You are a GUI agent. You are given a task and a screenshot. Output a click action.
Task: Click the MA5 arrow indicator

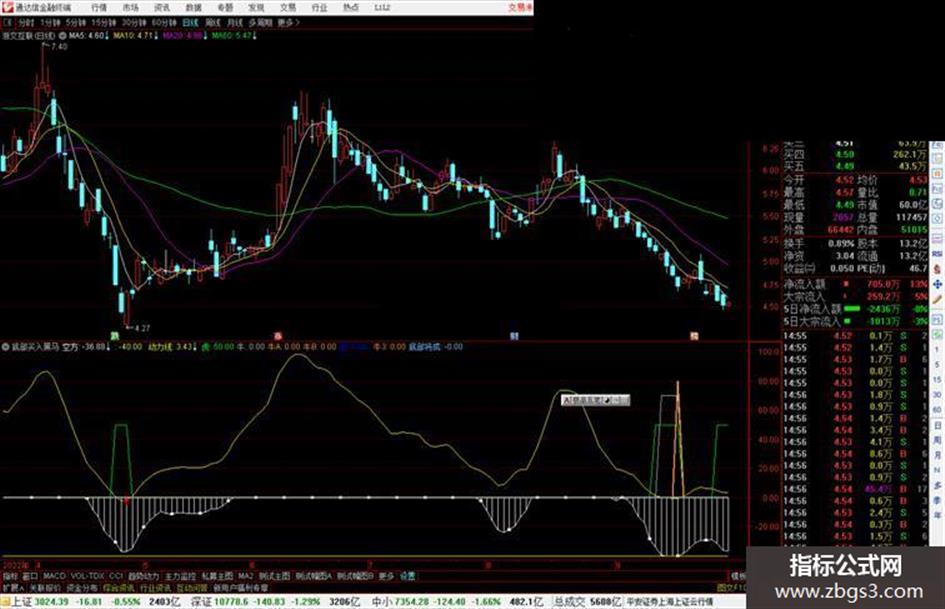(107, 36)
